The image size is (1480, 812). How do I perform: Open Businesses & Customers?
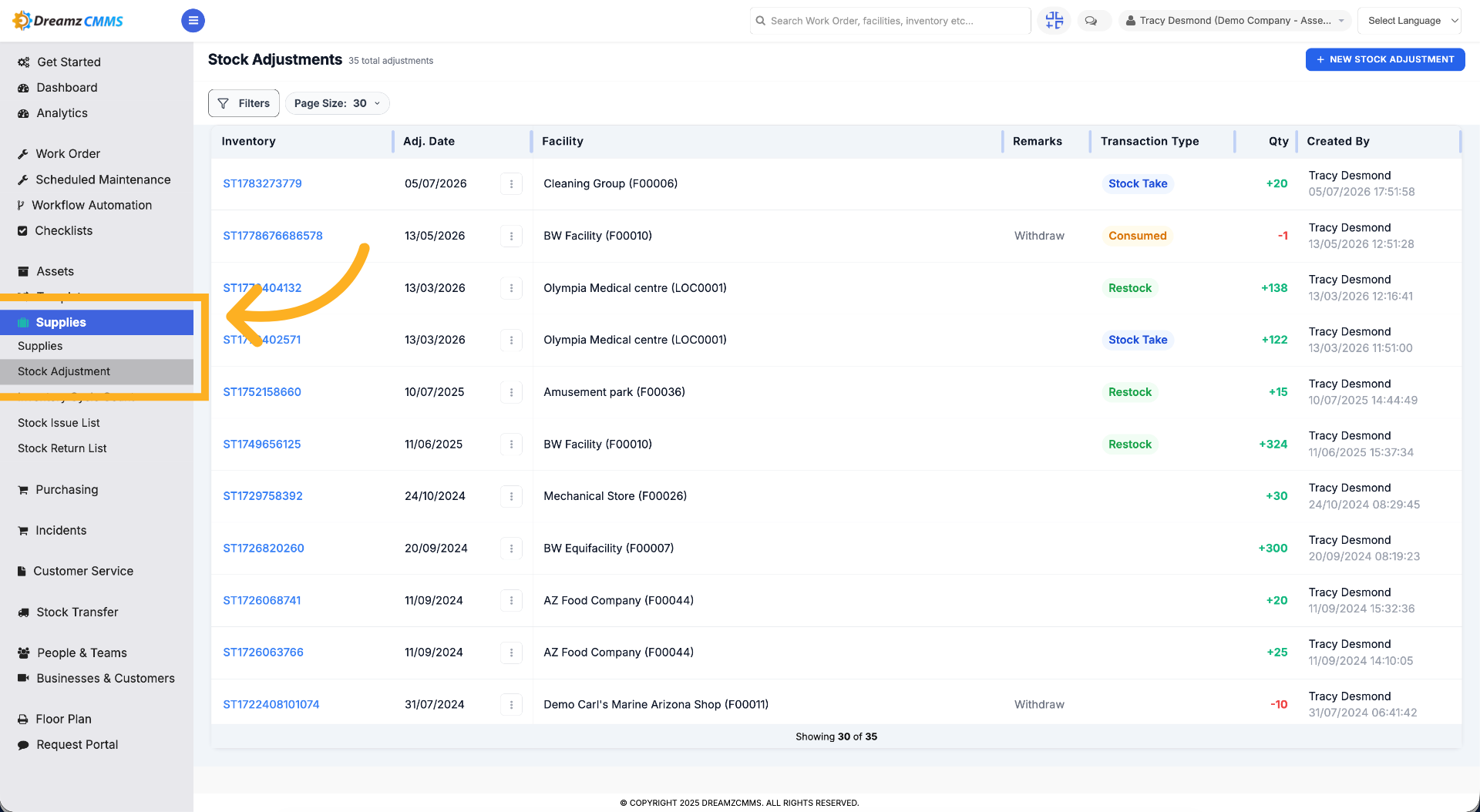pos(106,678)
